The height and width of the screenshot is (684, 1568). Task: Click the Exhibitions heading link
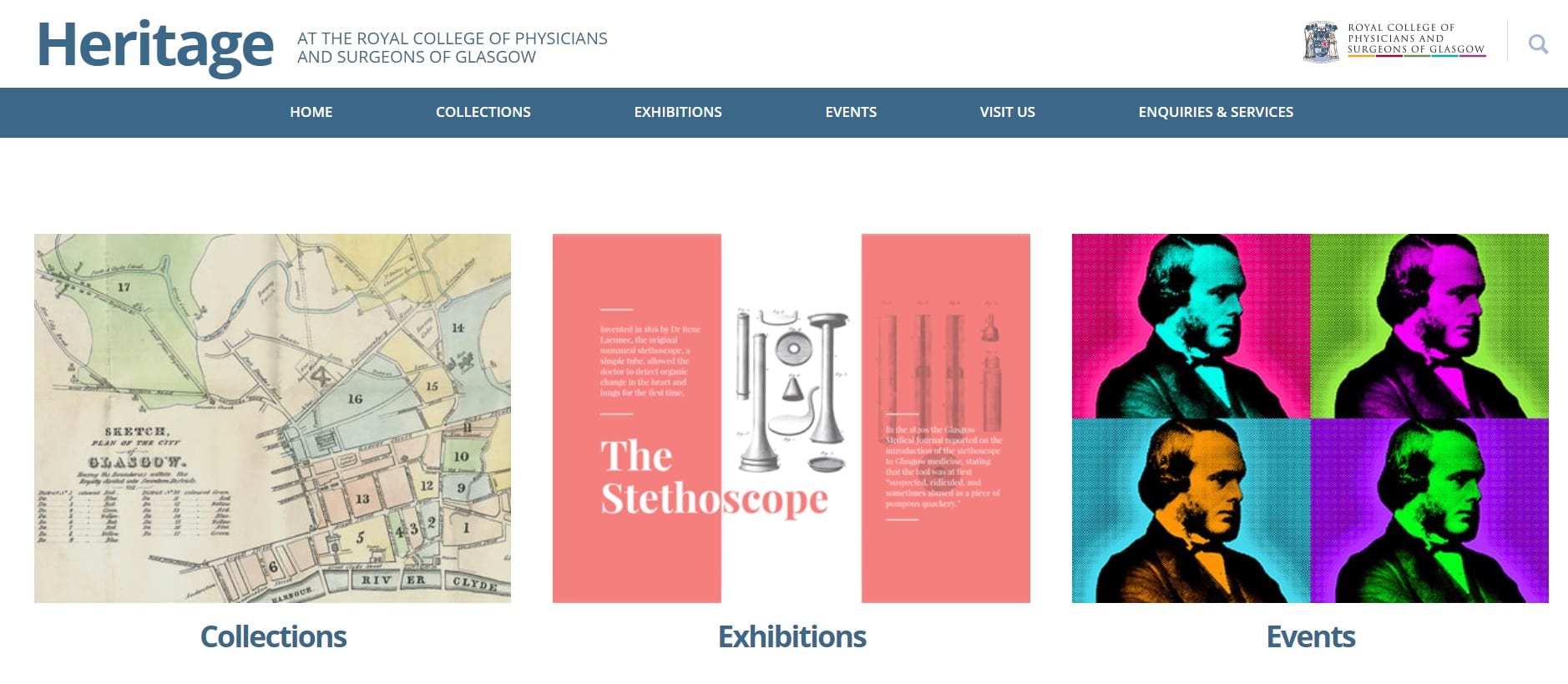pyautogui.click(x=792, y=636)
